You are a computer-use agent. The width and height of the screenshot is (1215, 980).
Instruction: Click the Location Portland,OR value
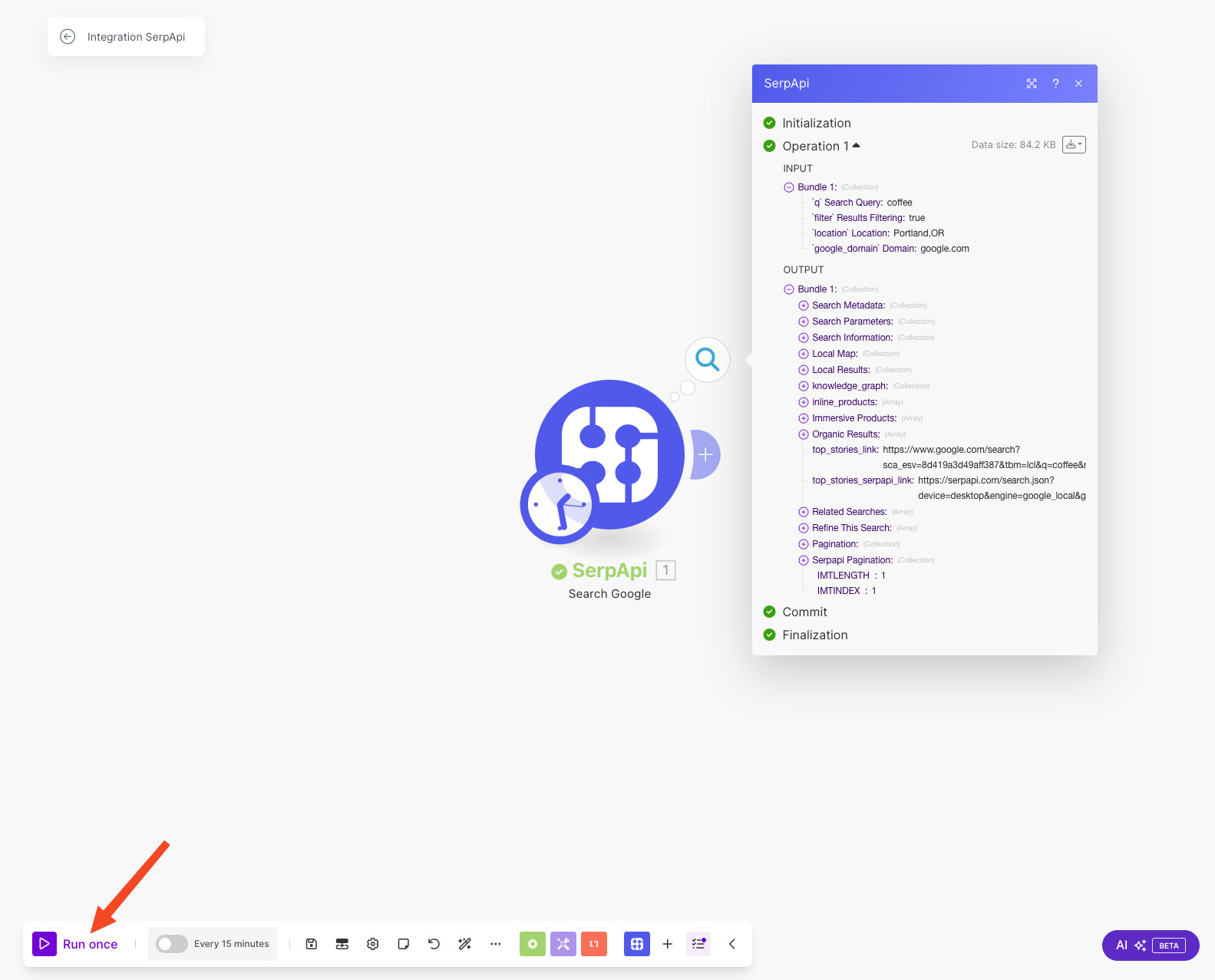pos(919,233)
